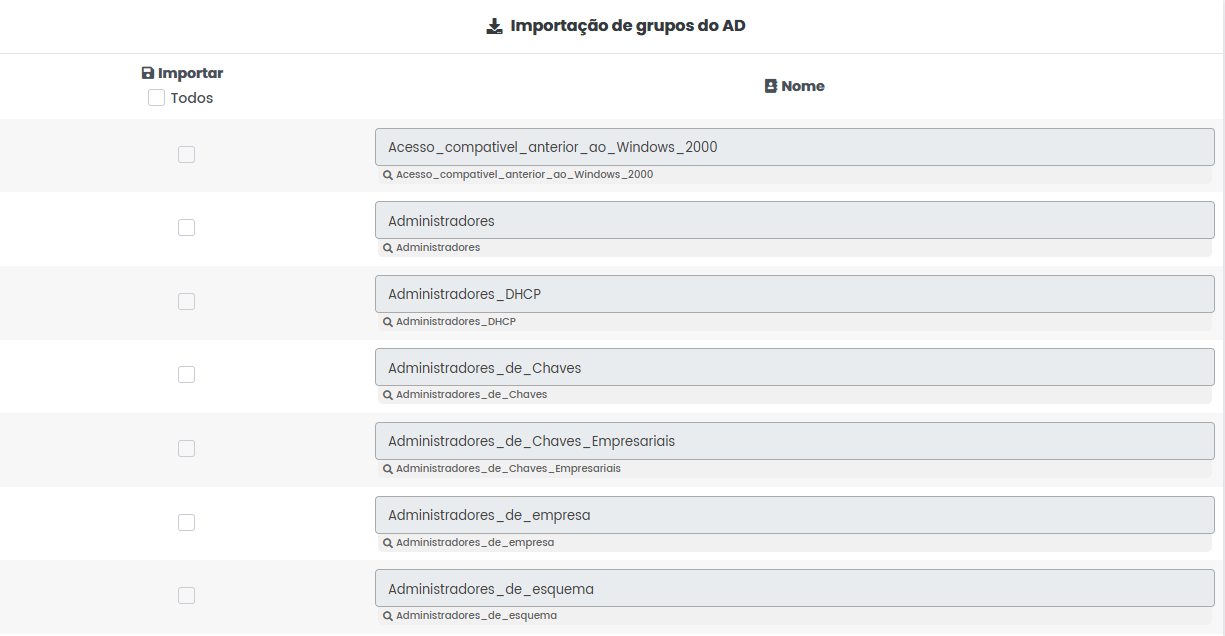Select checkbox for Administradores_DHCP row
Screen dimensions: 1225x636
(x=186, y=301)
